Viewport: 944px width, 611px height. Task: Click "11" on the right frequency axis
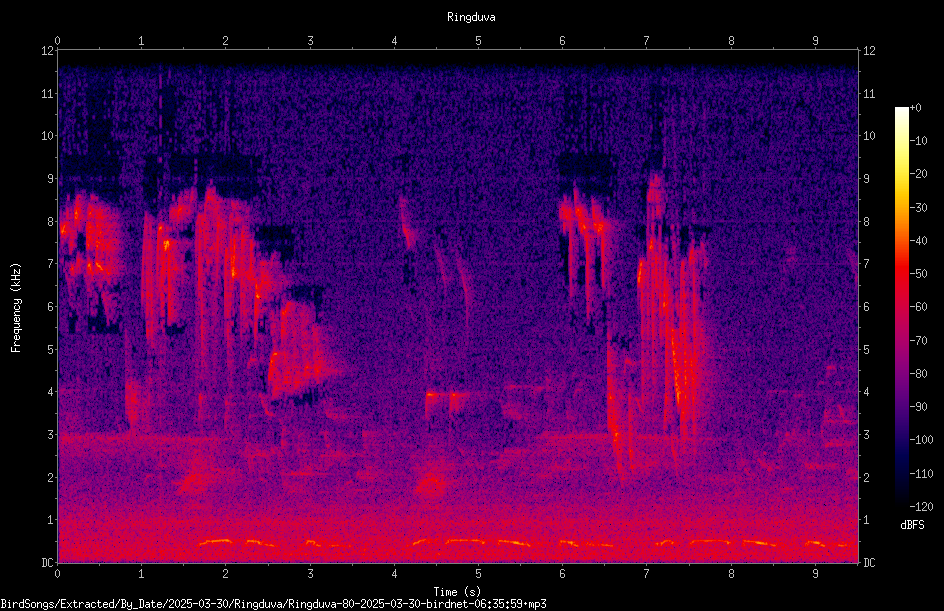click(x=869, y=93)
